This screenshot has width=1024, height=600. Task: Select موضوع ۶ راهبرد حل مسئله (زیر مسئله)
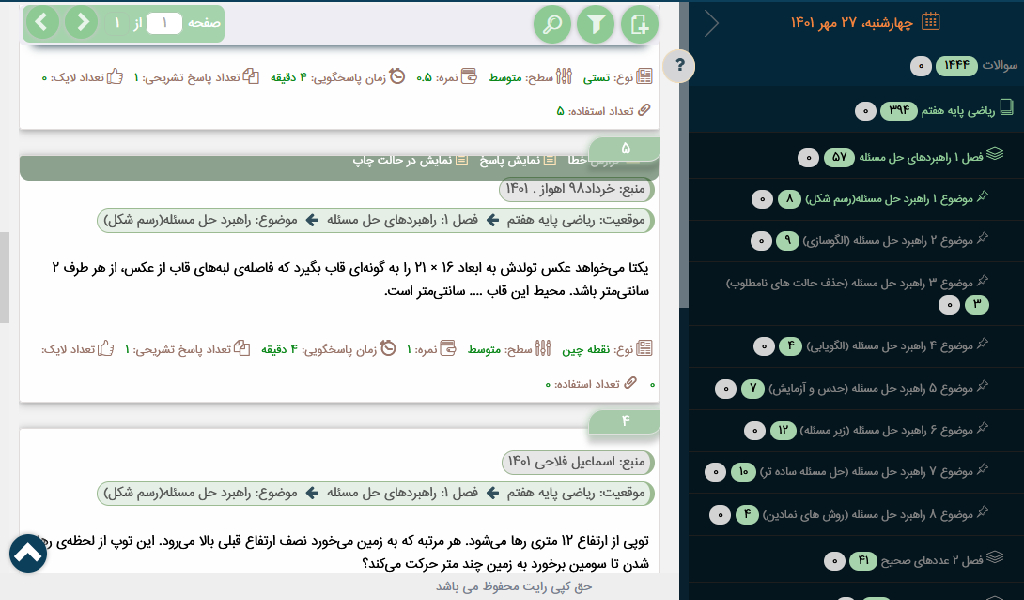886,430
